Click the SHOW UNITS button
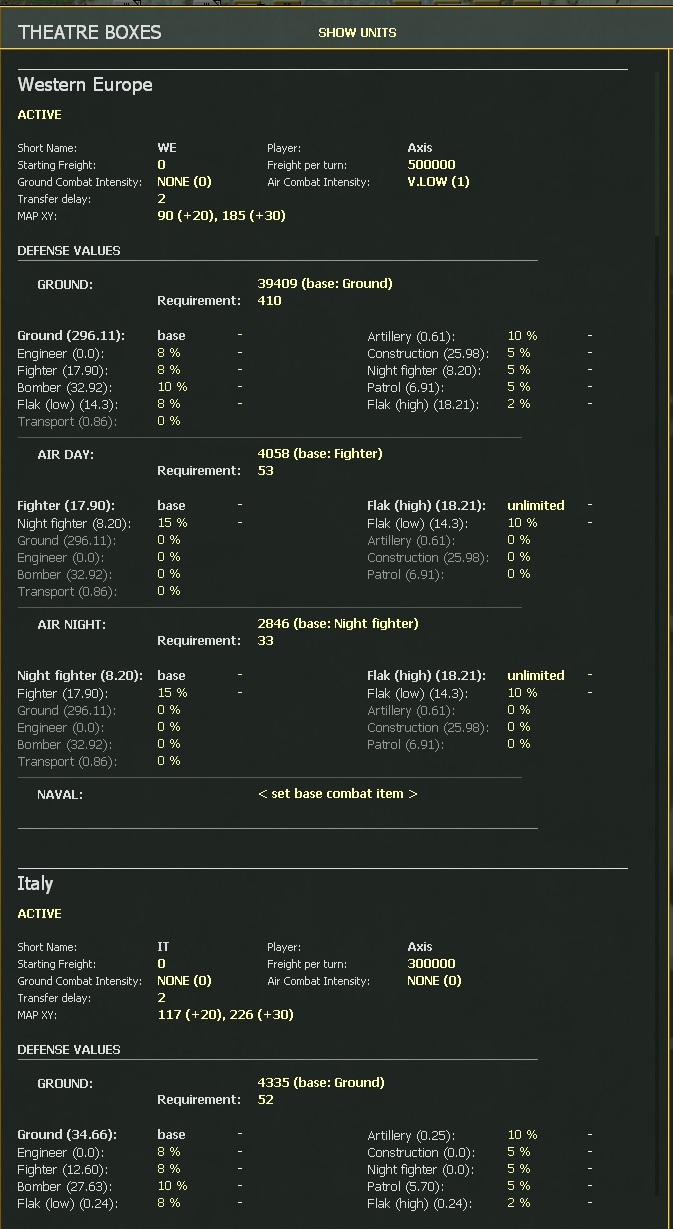This screenshot has height=1229, width=673. coord(357,33)
